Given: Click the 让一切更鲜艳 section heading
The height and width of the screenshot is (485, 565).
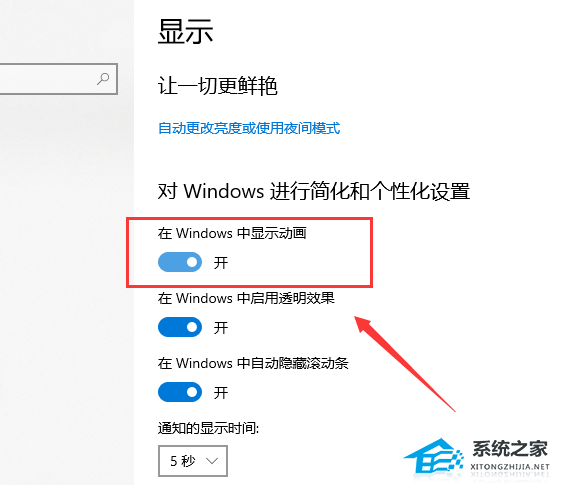Looking at the screenshot, I should point(218,86).
